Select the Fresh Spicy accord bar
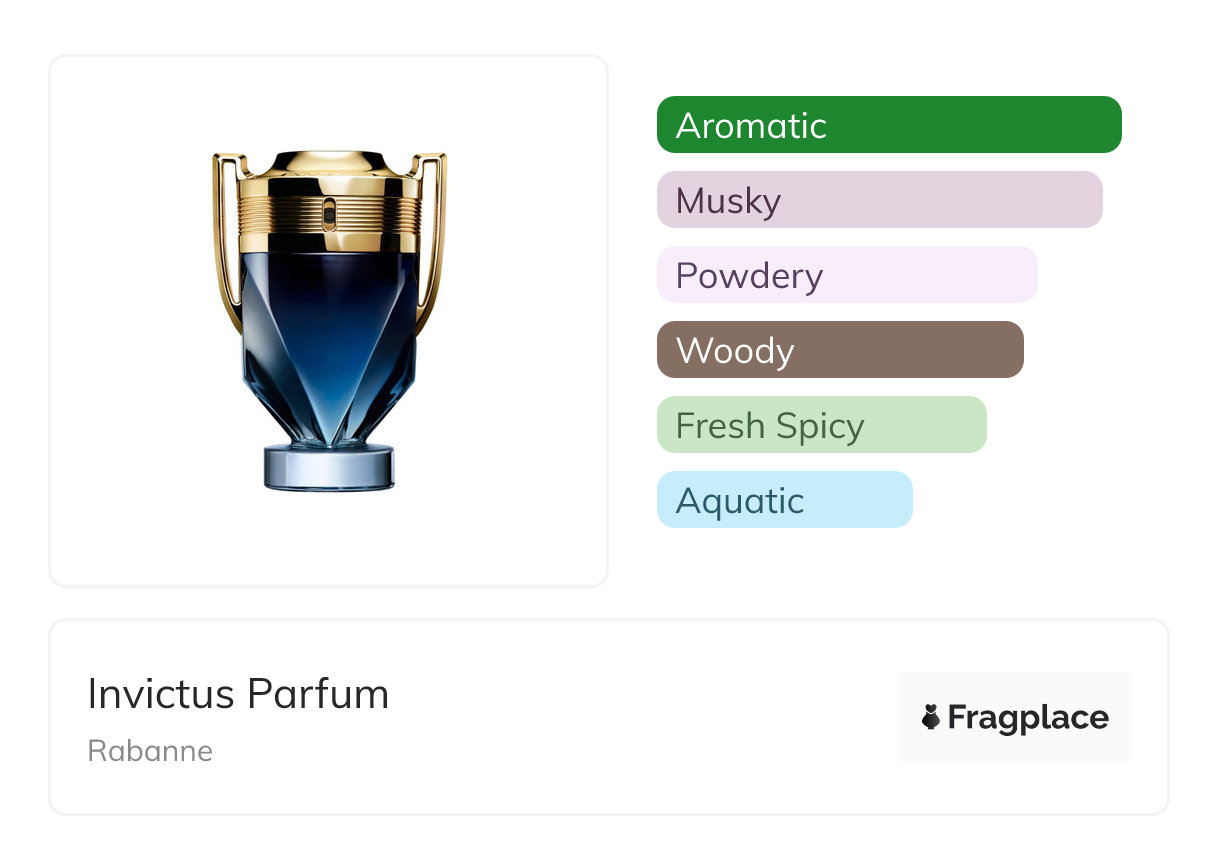Screen dimensions: 1218x864 821,425
